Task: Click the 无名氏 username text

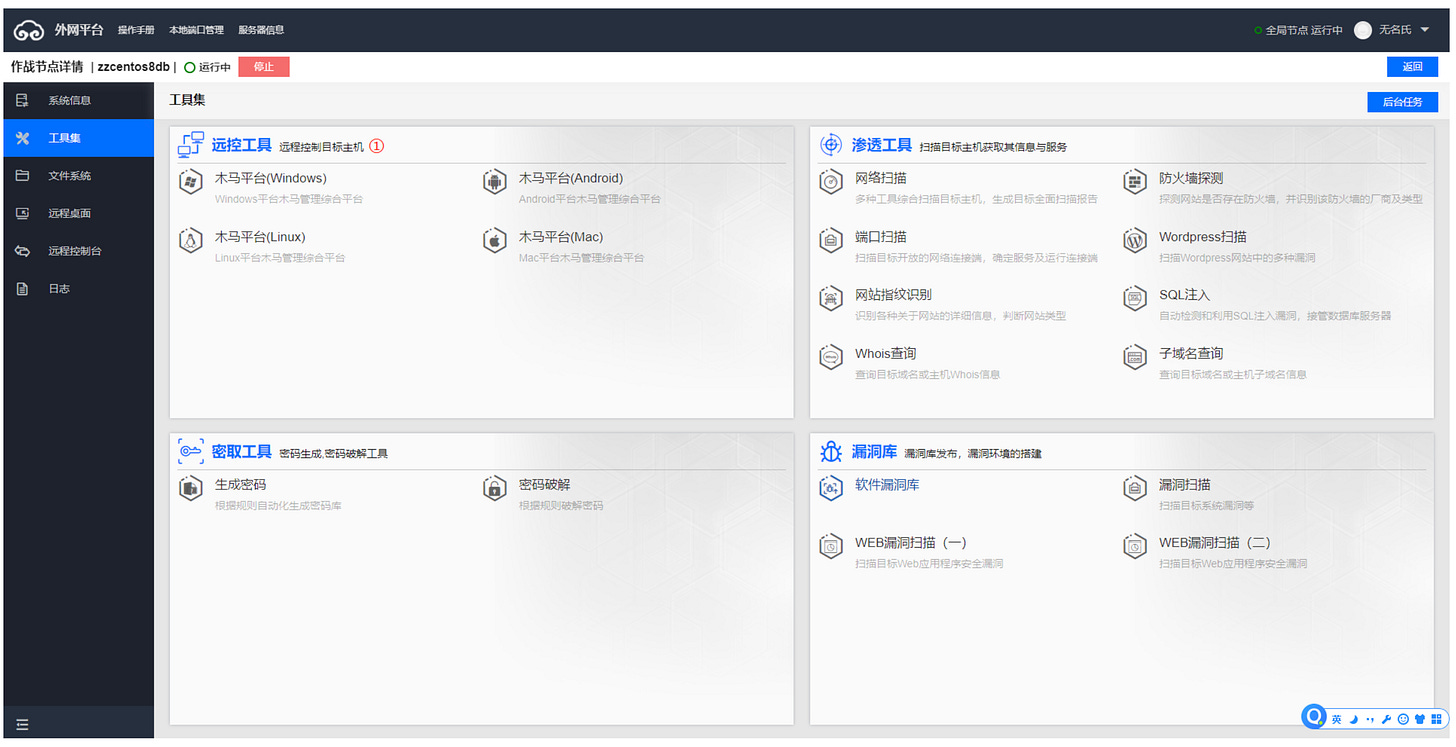Action: tap(1395, 30)
